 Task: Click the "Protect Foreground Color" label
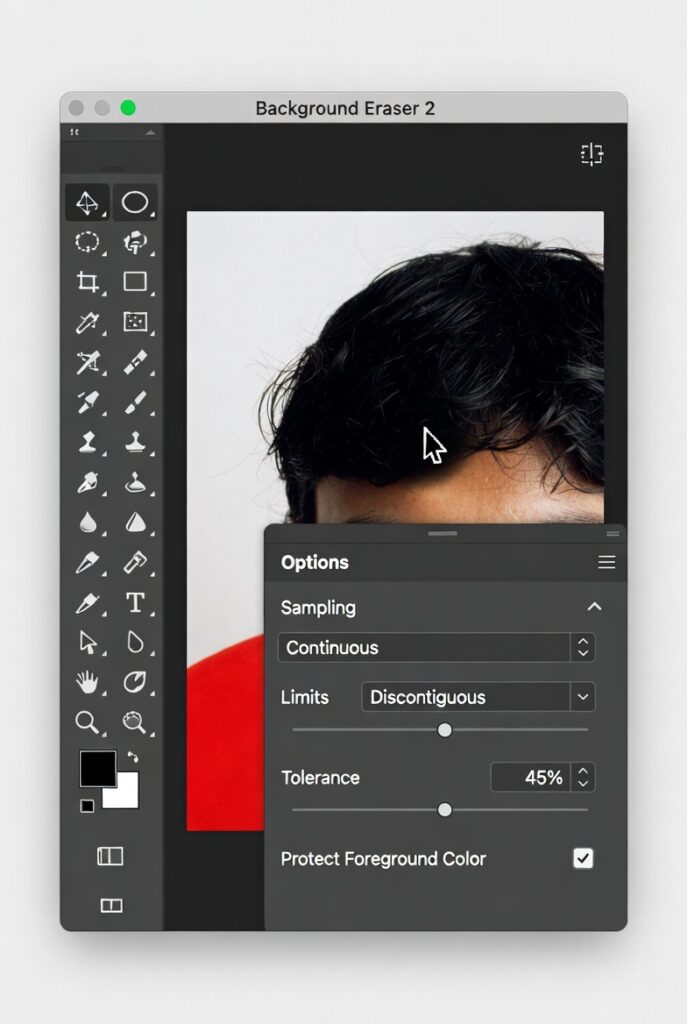(x=383, y=858)
